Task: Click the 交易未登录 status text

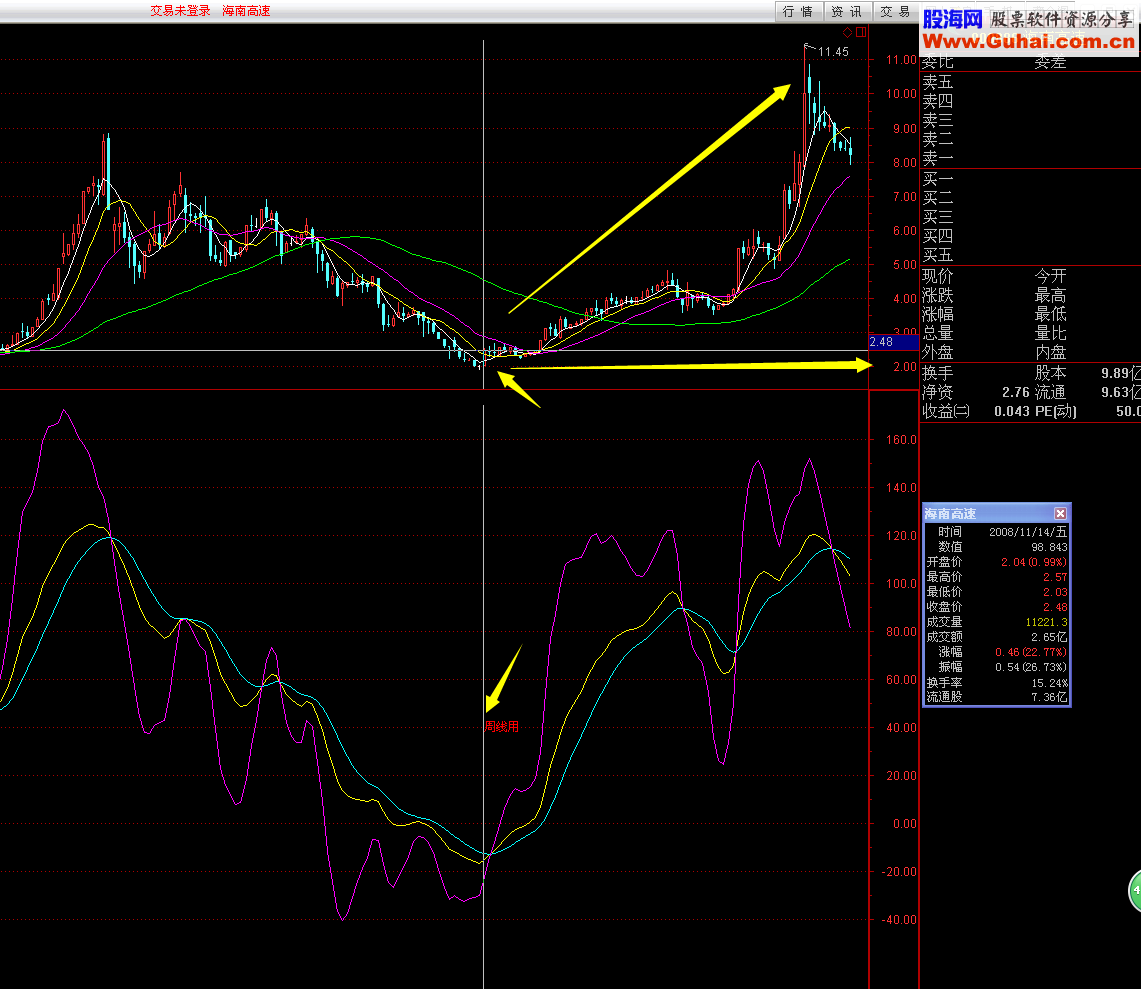Action: coord(180,11)
